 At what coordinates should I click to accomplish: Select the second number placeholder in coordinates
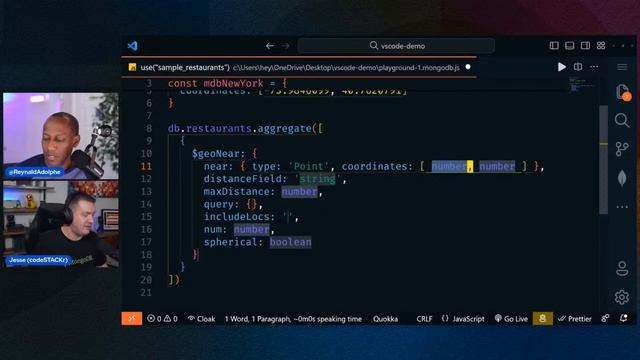pos(497,167)
